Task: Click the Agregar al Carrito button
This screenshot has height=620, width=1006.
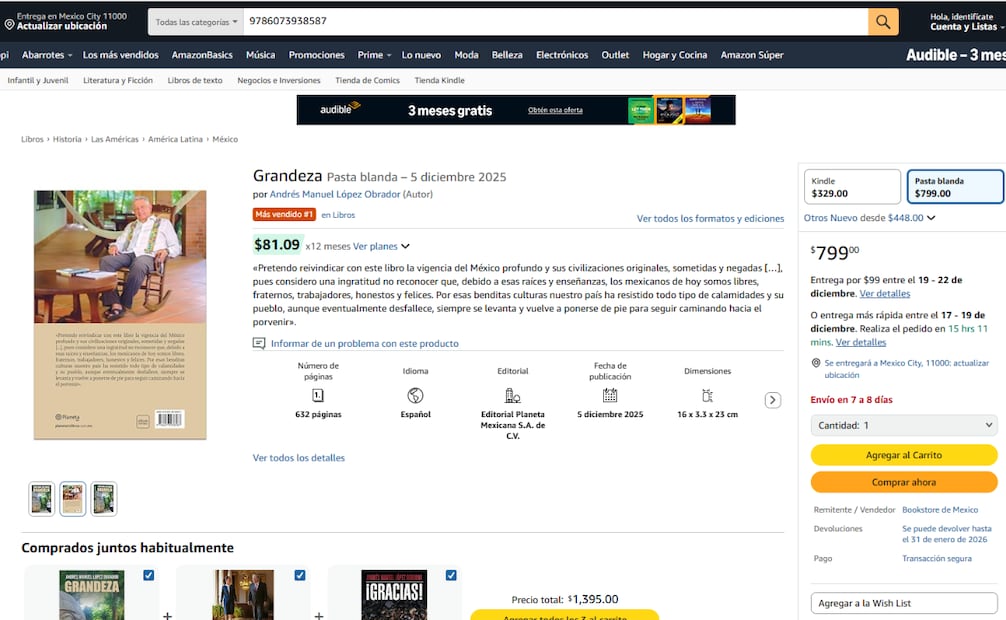Action: (903, 455)
